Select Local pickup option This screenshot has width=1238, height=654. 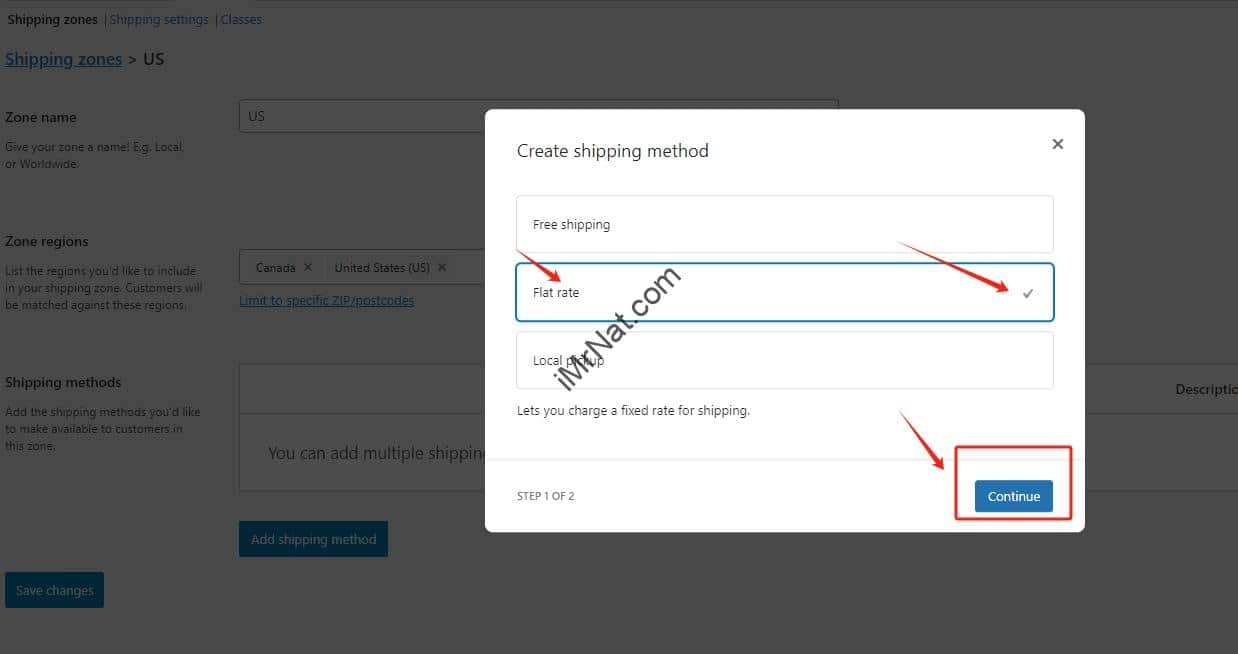coord(784,360)
